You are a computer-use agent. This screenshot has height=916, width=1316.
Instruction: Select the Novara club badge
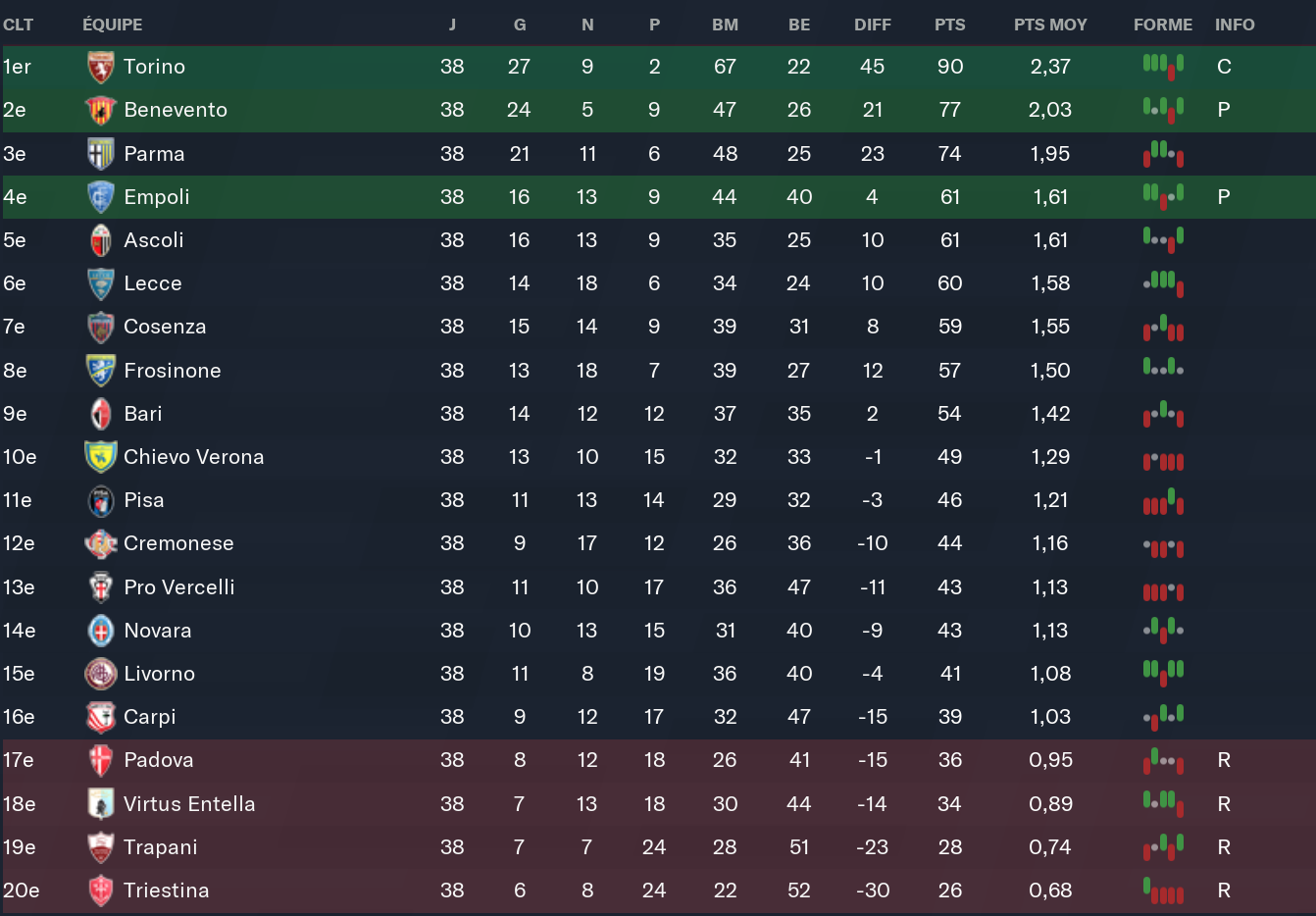[100, 631]
